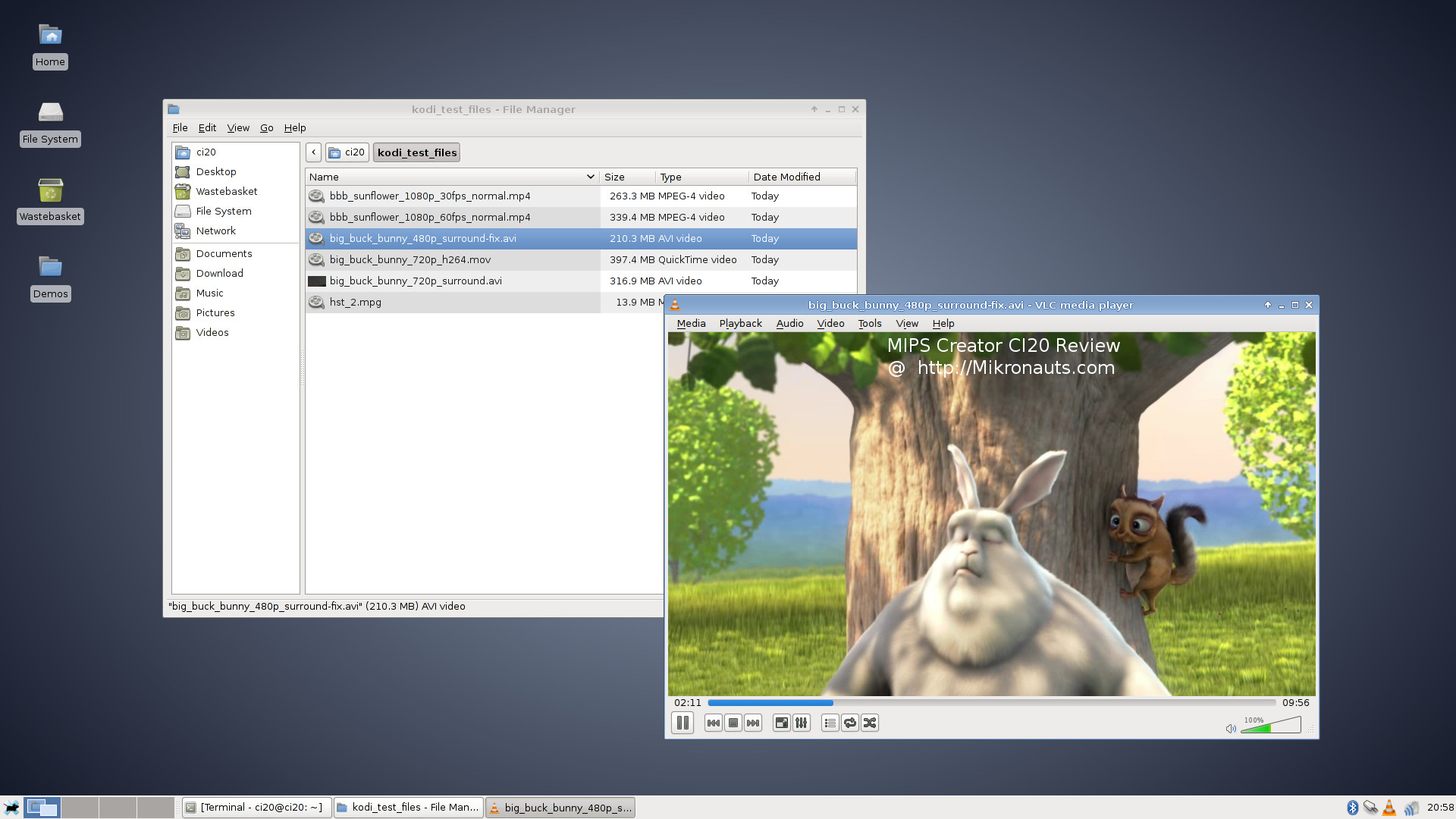The image size is (1456, 819).
Task: Stop the video in VLC
Action: 733,723
